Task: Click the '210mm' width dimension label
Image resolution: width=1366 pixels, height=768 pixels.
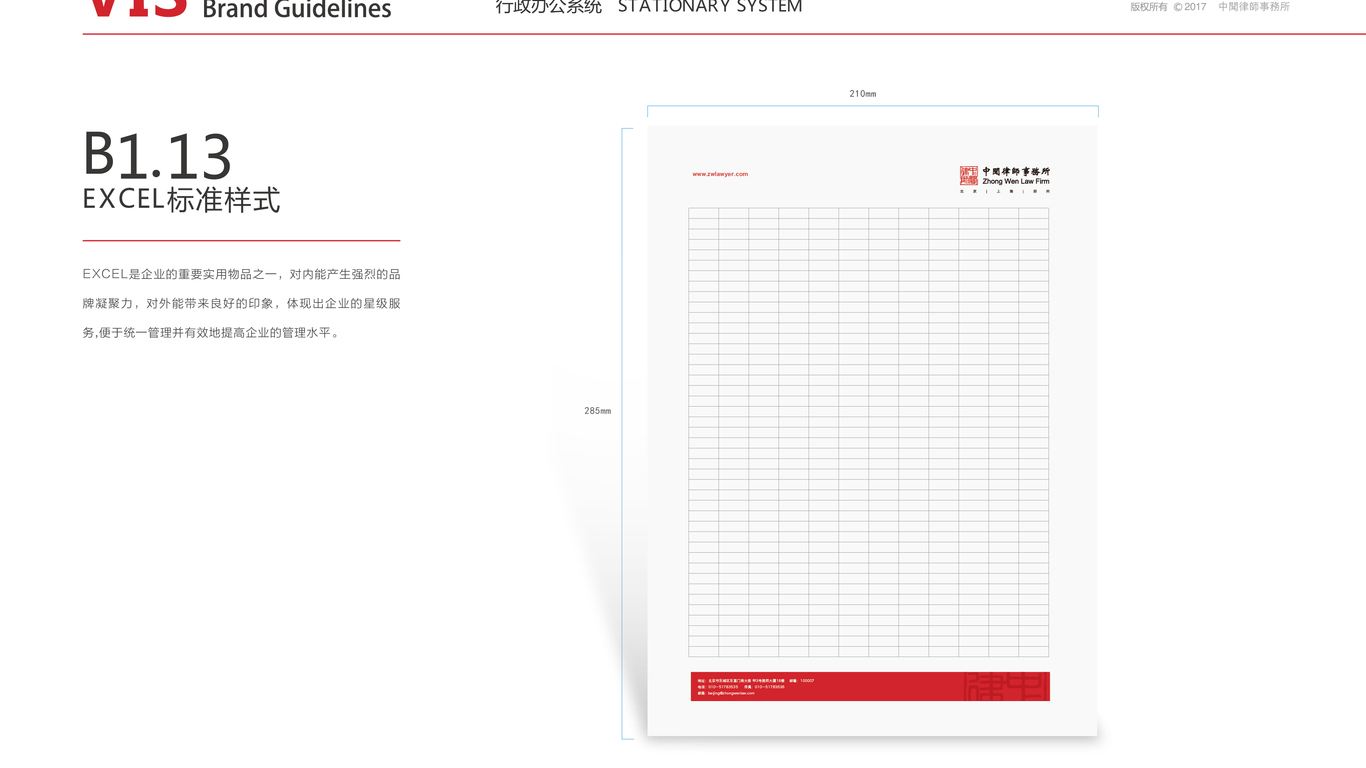Action: [x=863, y=94]
